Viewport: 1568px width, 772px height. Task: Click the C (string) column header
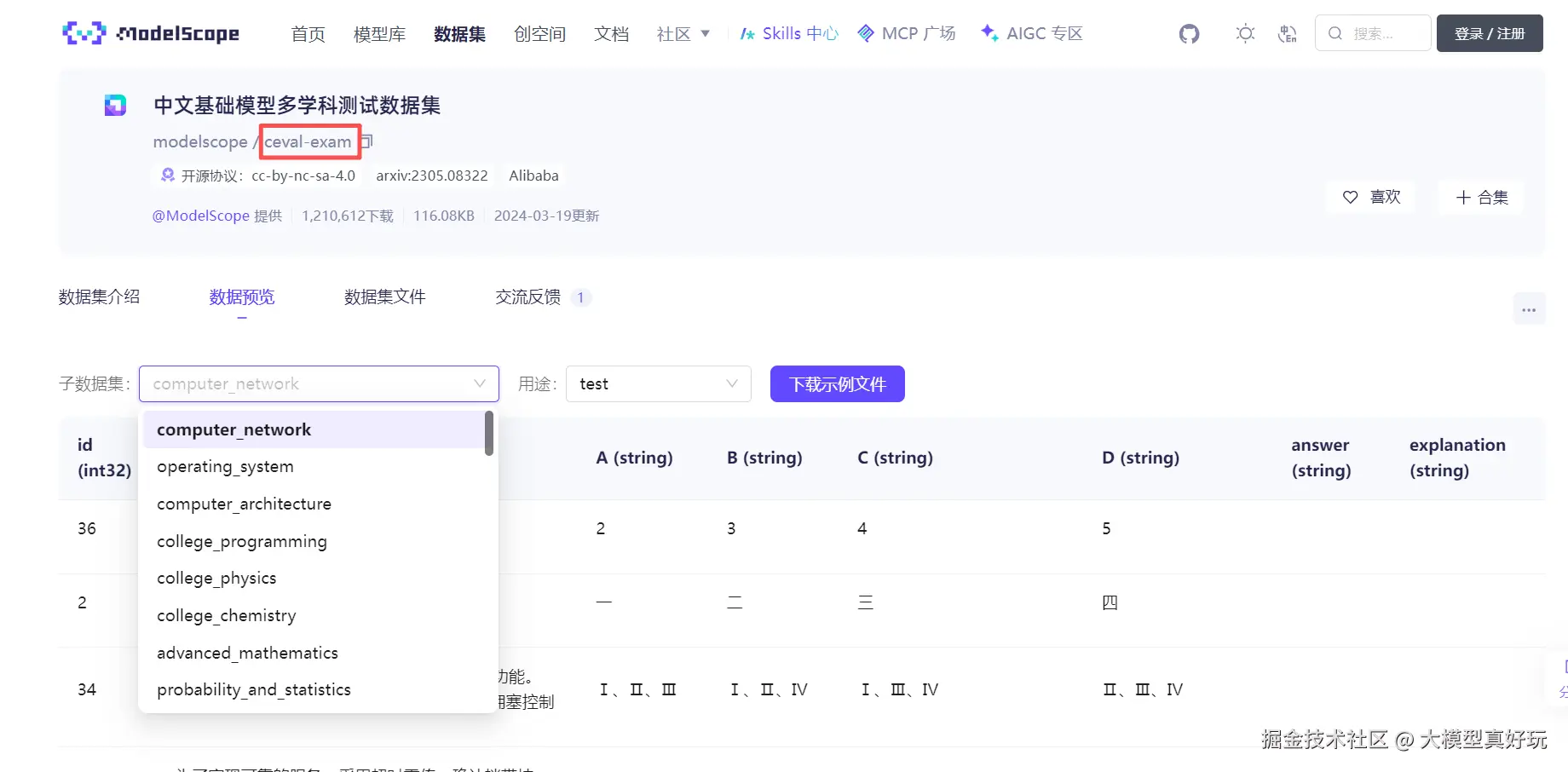point(895,458)
